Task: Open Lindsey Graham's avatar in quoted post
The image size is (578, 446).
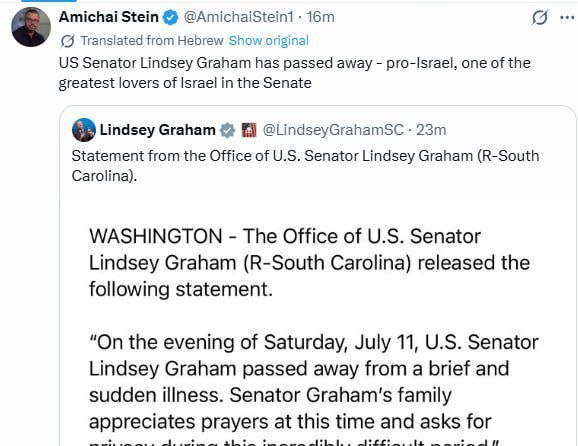Action: click(84, 130)
